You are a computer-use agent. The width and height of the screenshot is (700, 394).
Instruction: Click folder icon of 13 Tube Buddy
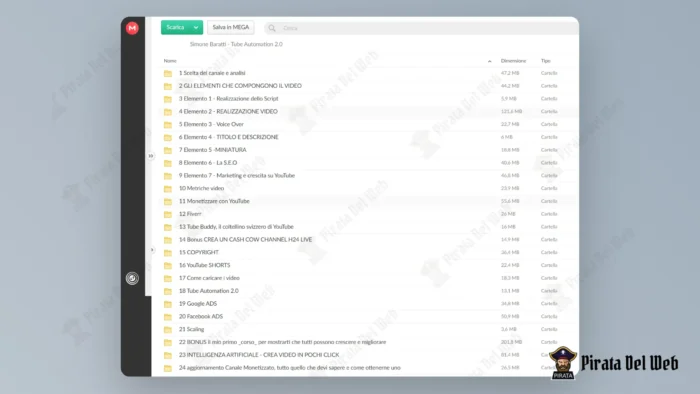tap(168, 227)
